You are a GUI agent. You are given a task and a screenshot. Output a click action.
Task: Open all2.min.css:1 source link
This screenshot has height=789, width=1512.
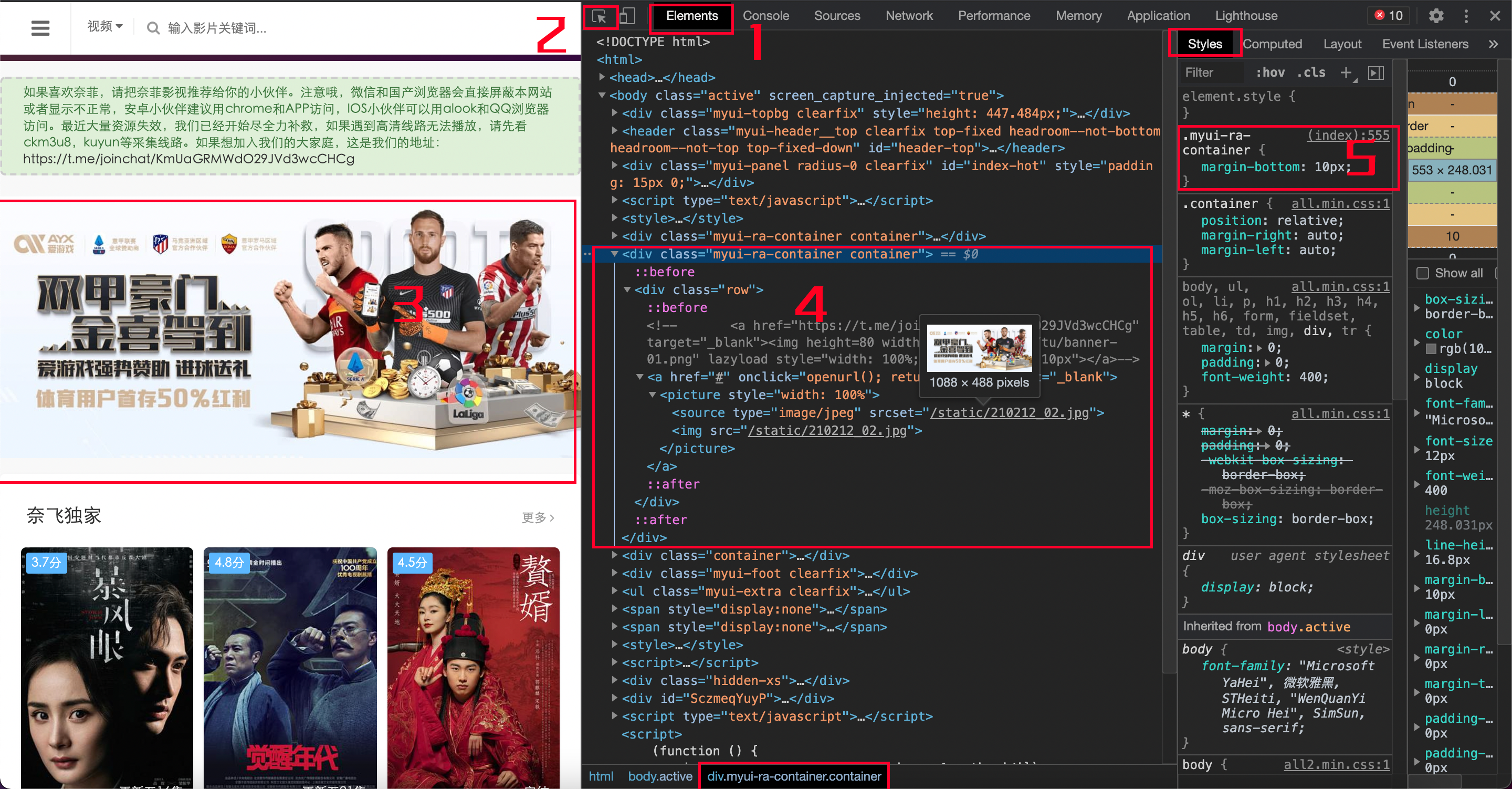1336,764
